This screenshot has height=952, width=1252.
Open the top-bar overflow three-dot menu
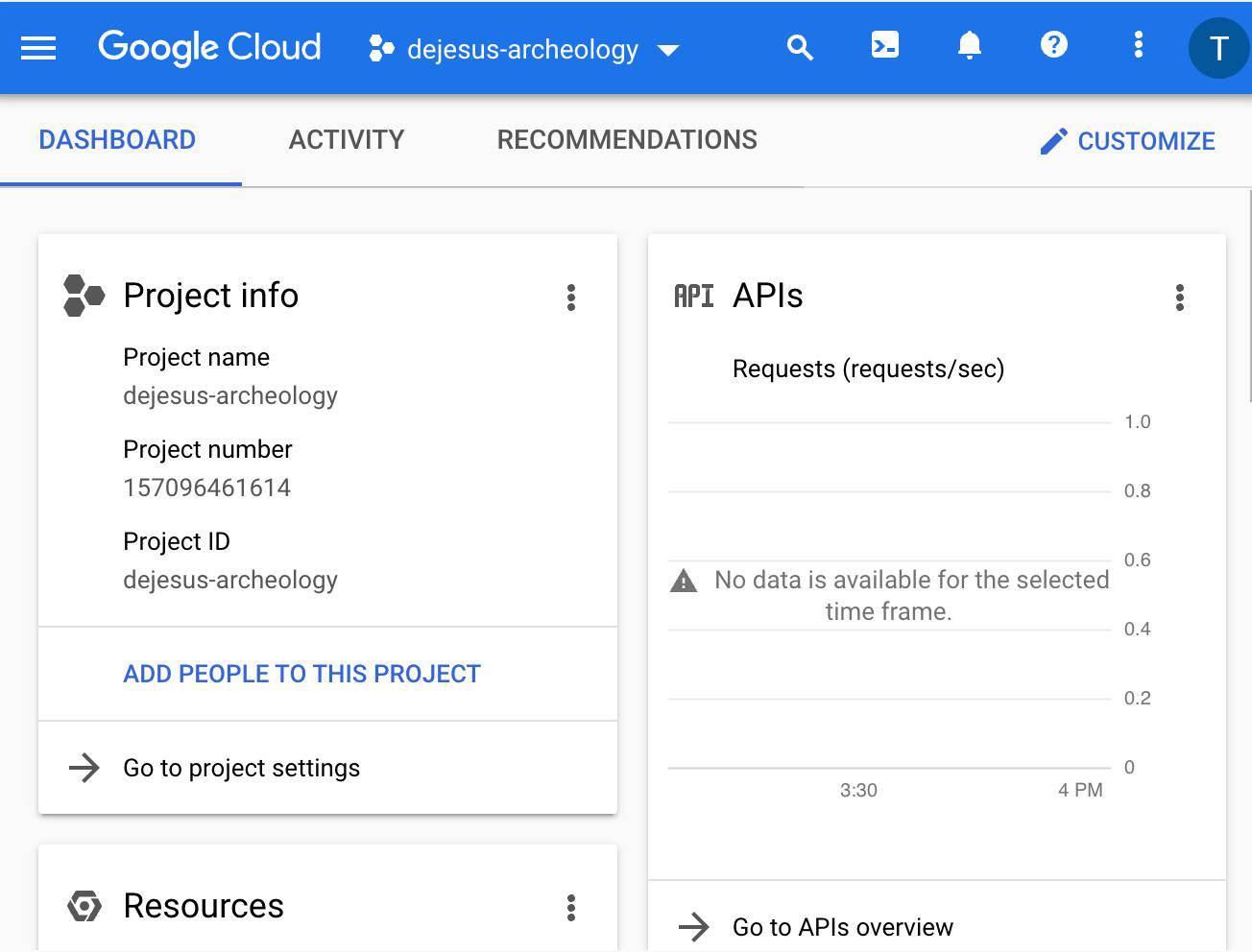click(1138, 45)
